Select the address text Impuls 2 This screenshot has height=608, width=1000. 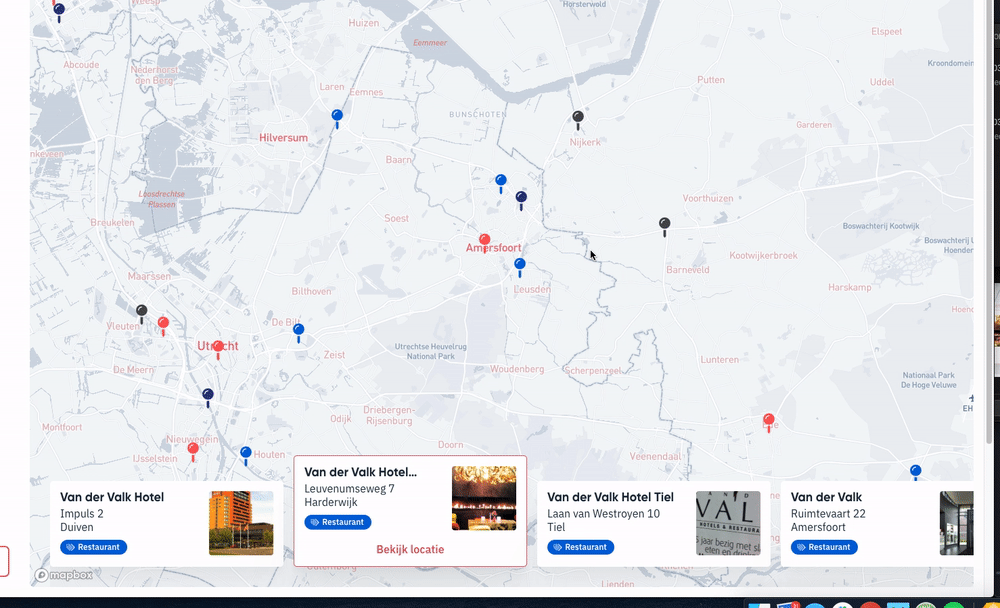82,514
